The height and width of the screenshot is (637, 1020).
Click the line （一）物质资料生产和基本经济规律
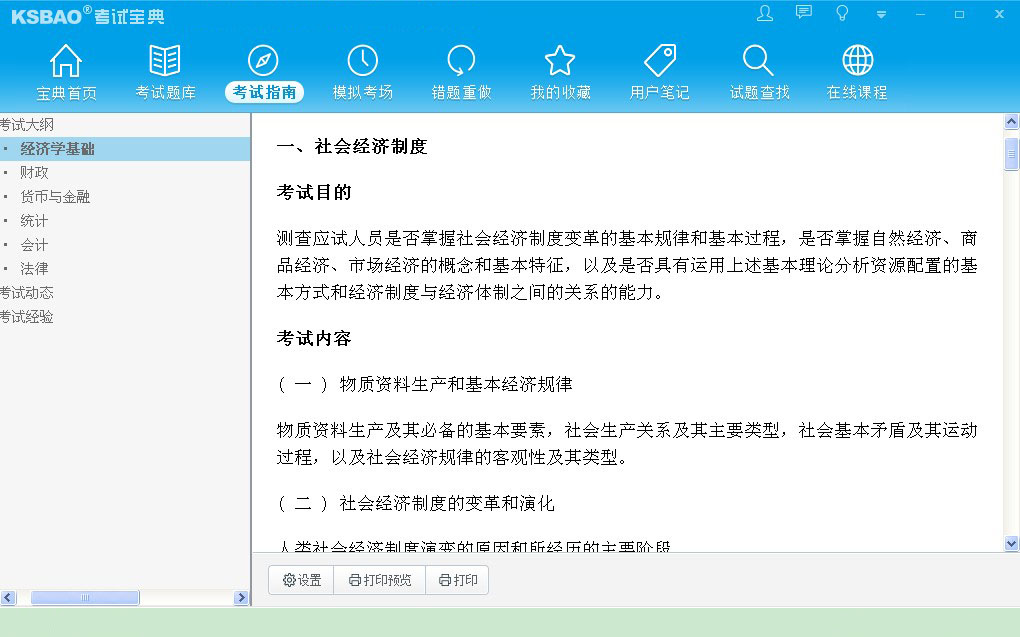[x=425, y=385]
